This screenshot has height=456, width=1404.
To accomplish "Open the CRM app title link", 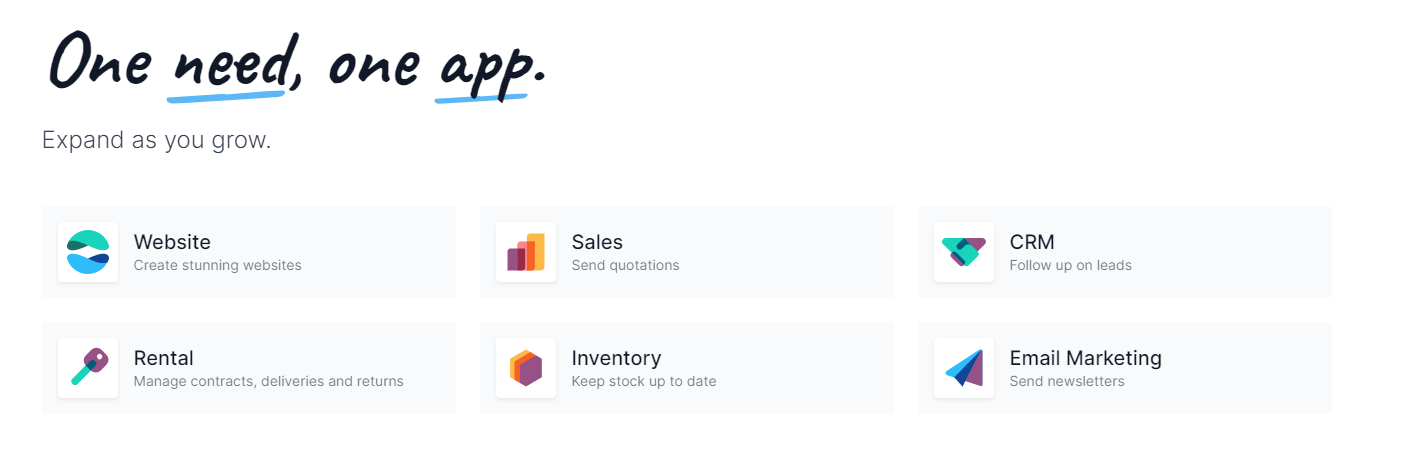I will 1032,242.
